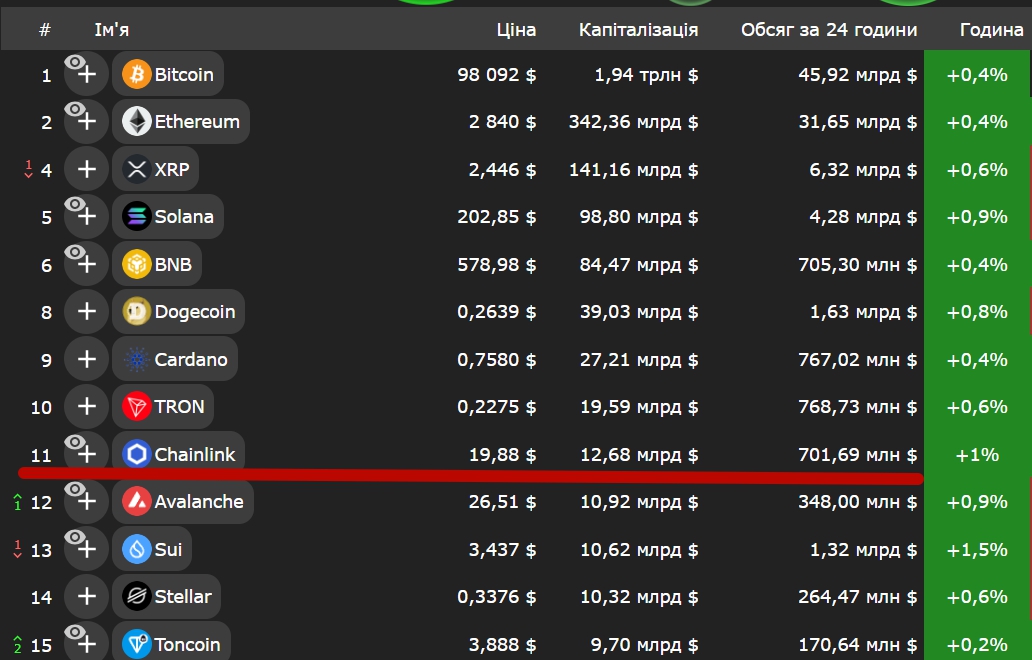The width and height of the screenshot is (1032, 660).
Task: Click the plus button in Ethereum row
Action: point(86,121)
